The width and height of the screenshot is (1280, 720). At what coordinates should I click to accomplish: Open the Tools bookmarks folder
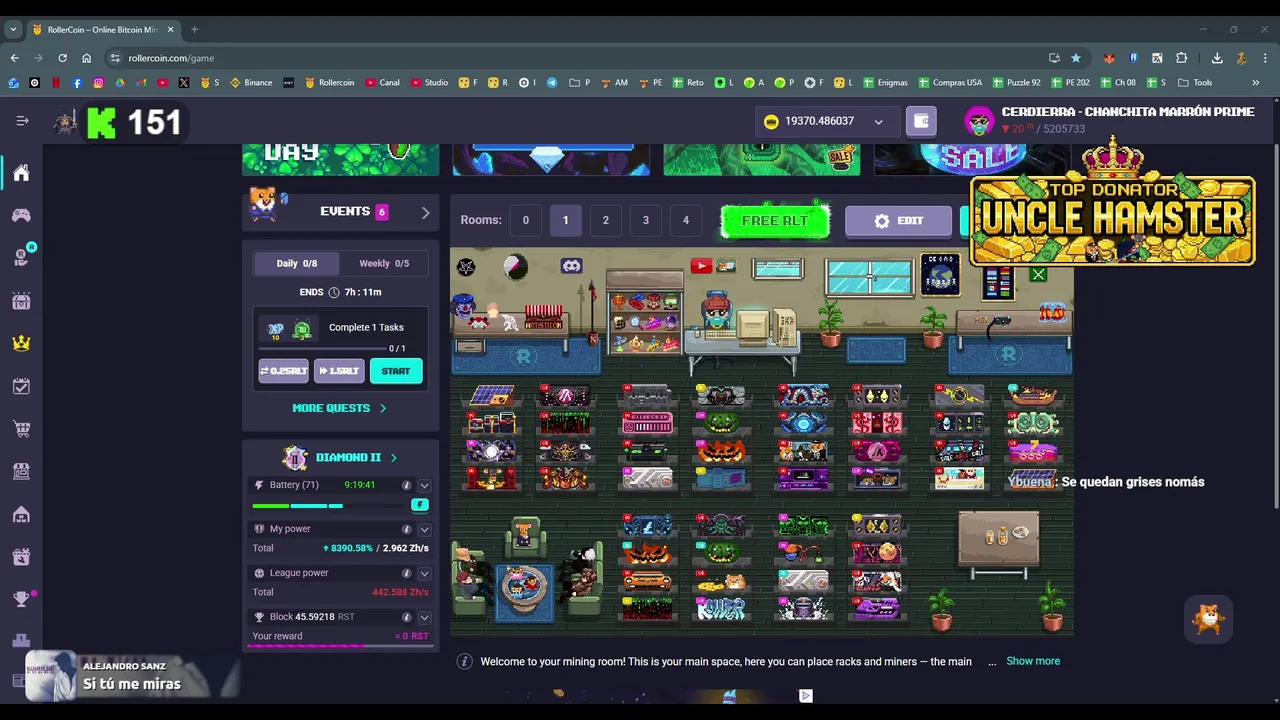click(1195, 82)
